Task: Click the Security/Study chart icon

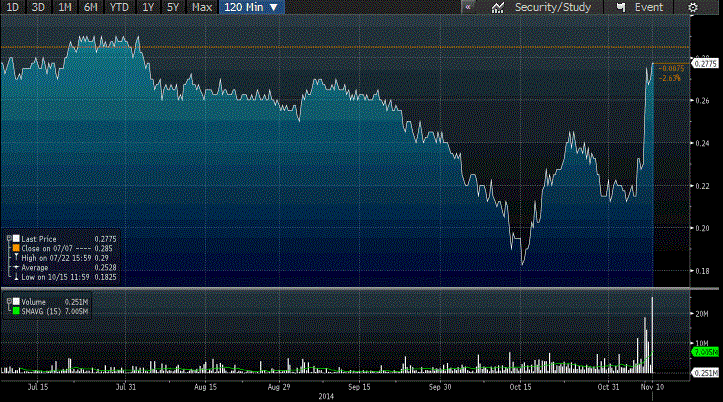Action: click(x=498, y=7)
